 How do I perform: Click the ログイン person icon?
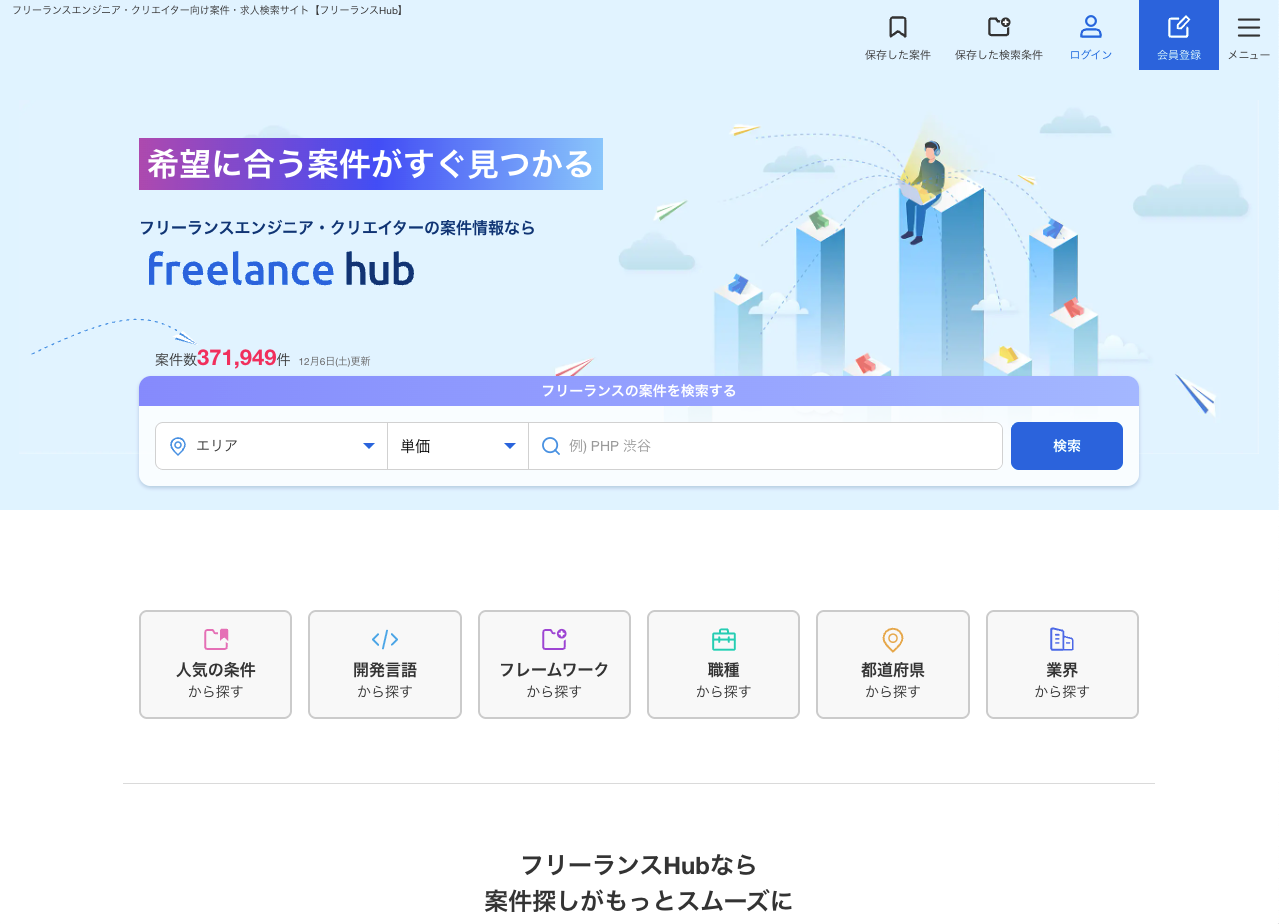1089,27
